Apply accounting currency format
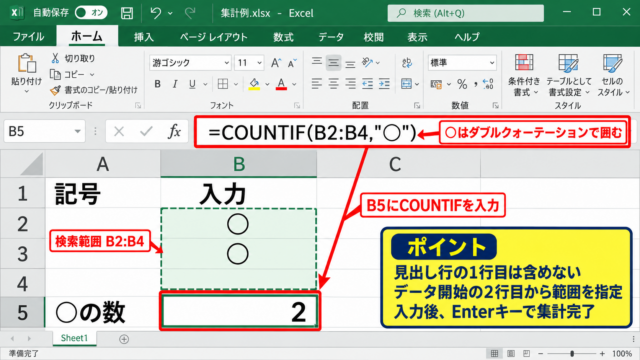The height and width of the screenshot is (360, 640). click(x=436, y=84)
